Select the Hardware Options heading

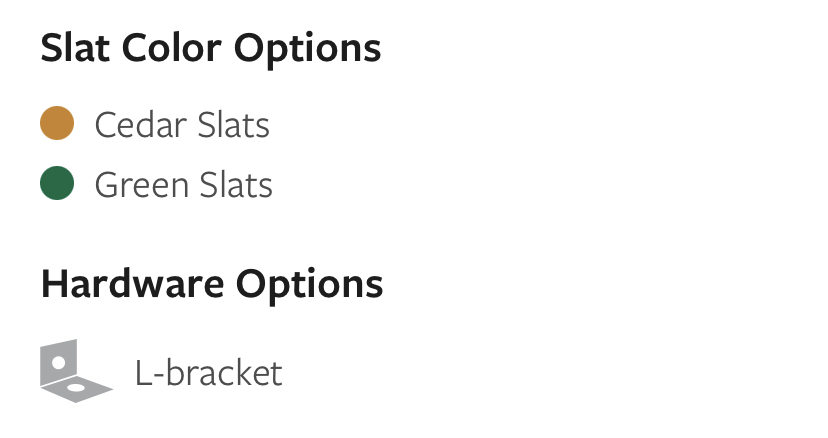212,284
